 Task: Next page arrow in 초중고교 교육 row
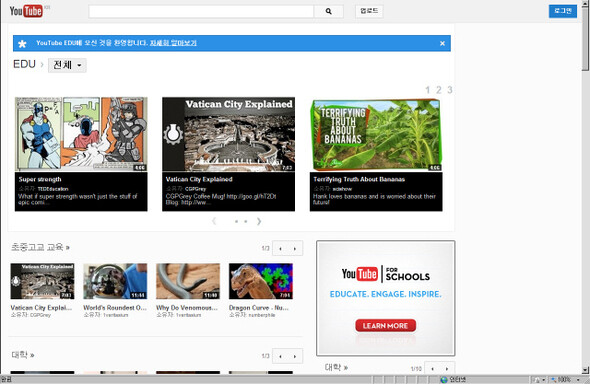pyautogui.click(x=295, y=248)
